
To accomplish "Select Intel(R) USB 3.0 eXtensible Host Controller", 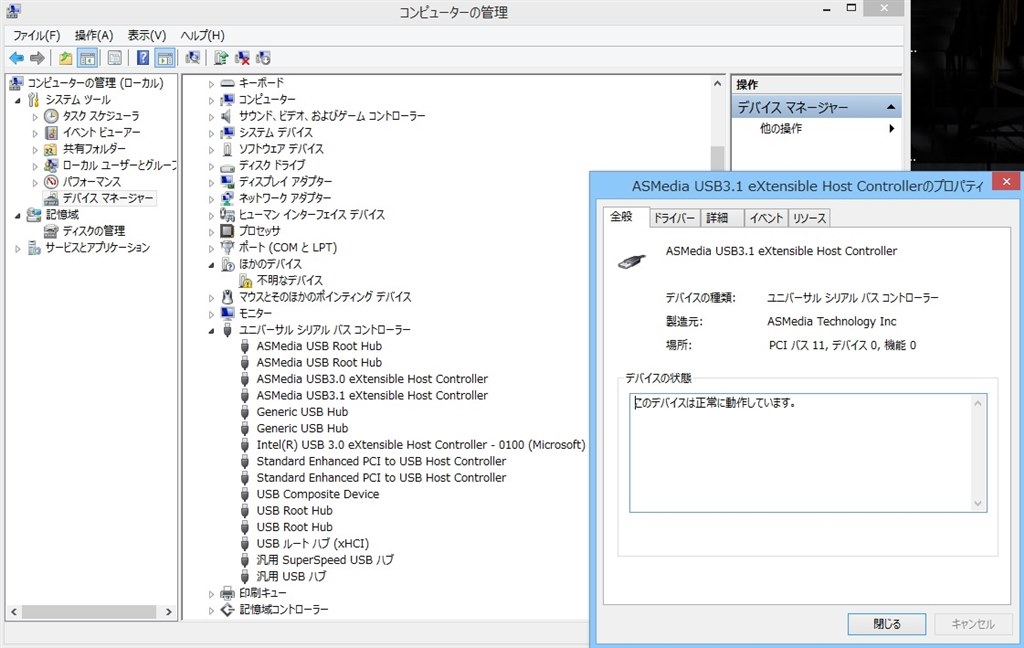I will click(x=421, y=445).
